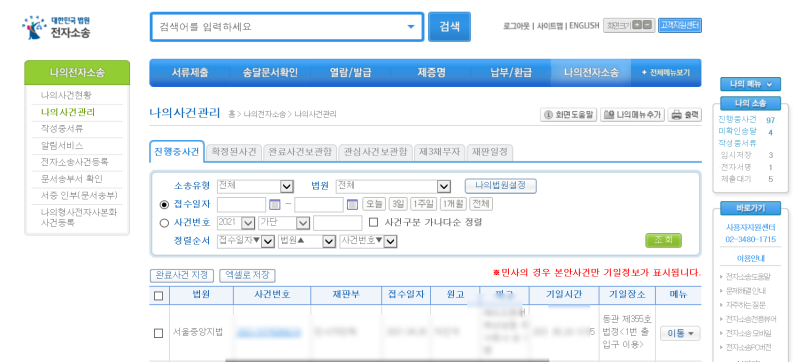The height and width of the screenshot is (362, 800).
Task: Open the start date calendar icon
Action: tap(275, 204)
